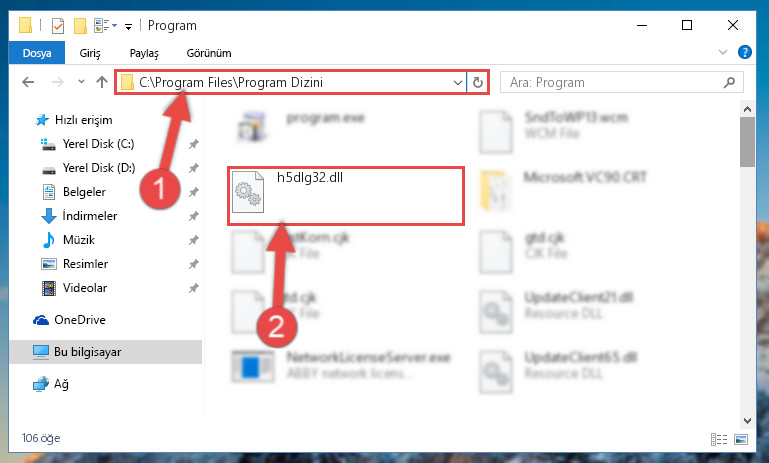This screenshot has width=769, height=463.
Task: Click the New Folder icon in quick access toolbar
Action: click(x=80, y=26)
